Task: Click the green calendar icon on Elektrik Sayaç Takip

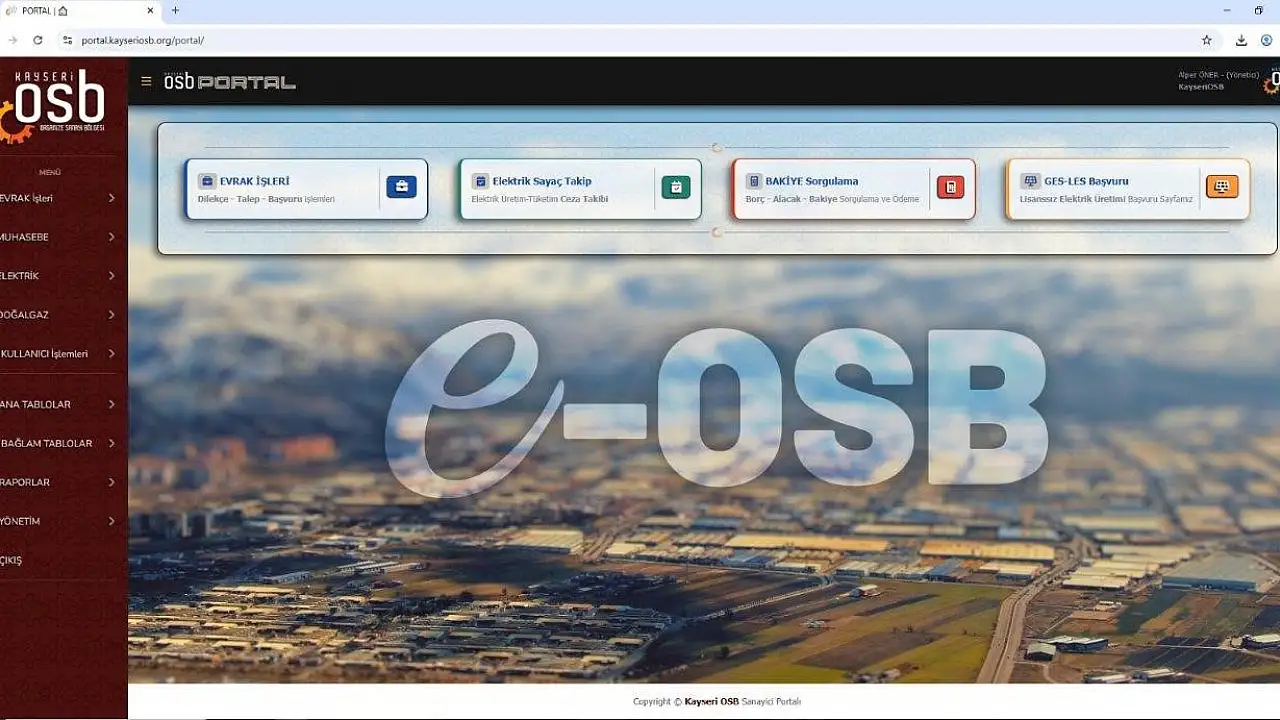Action: [x=676, y=187]
